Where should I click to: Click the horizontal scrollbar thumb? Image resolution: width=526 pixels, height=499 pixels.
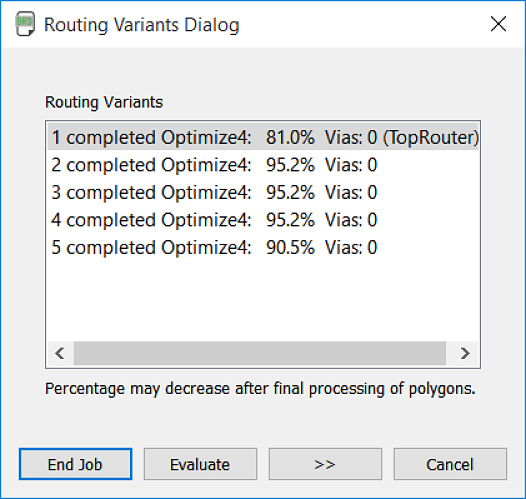(260, 353)
